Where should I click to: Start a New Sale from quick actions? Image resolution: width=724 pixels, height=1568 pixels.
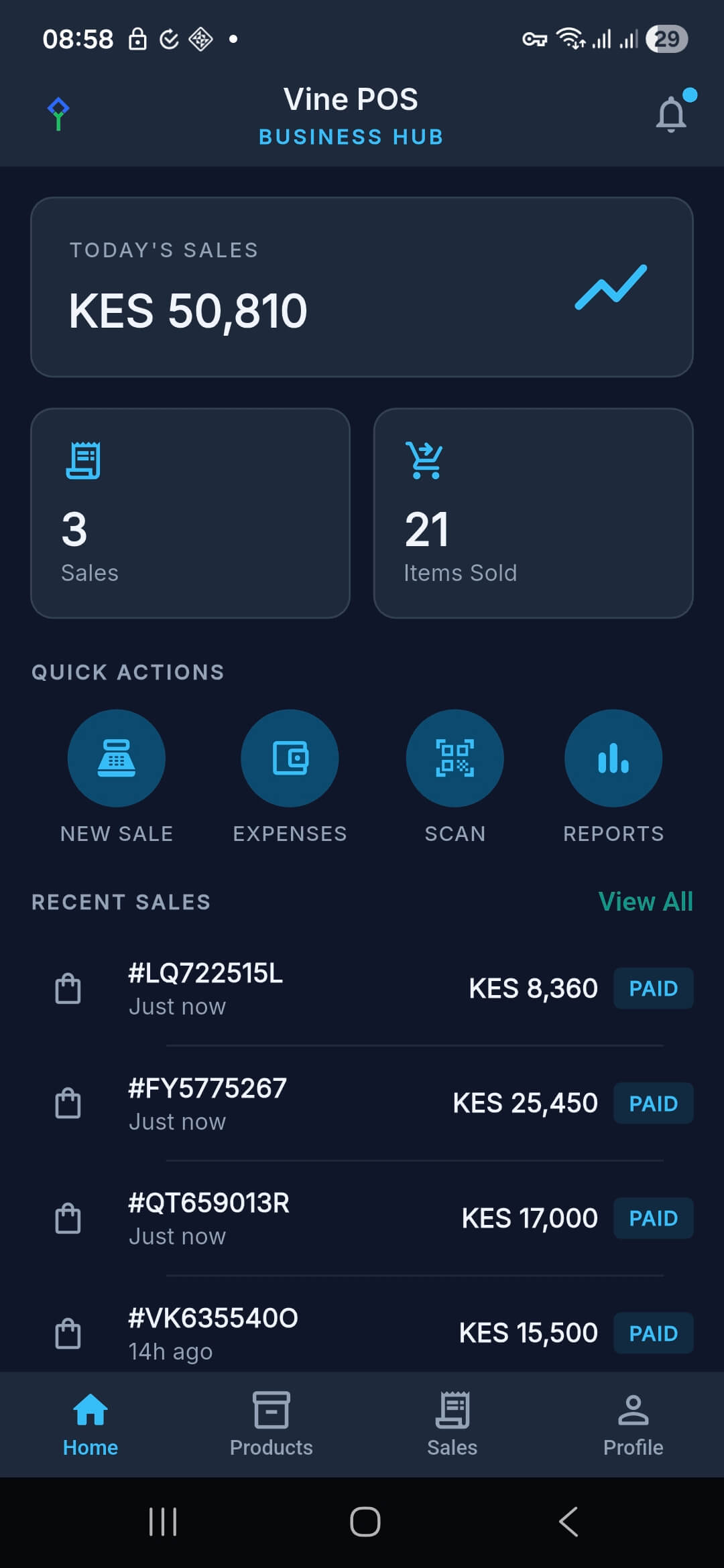click(117, 758)
